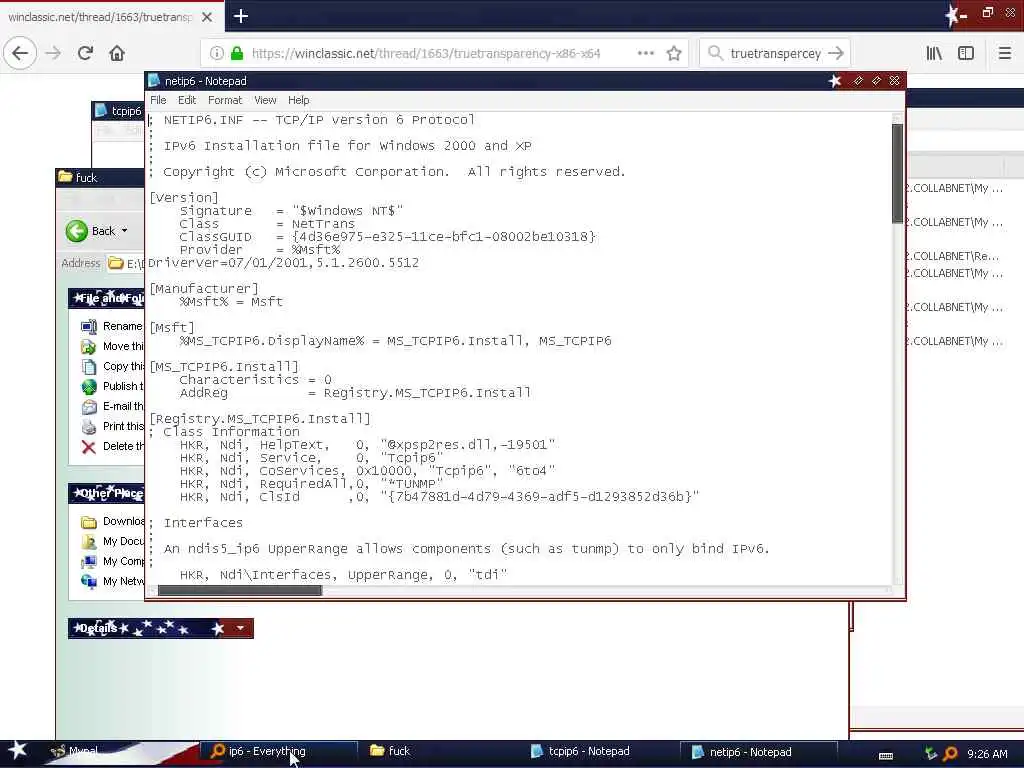Reload the winclassic.net page
Viewport: 1024px width, 768px height.
86,54
